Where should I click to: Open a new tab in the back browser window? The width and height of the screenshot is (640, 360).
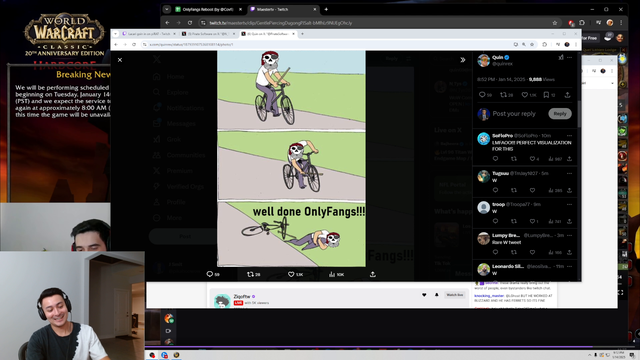[x=326, y=9]
